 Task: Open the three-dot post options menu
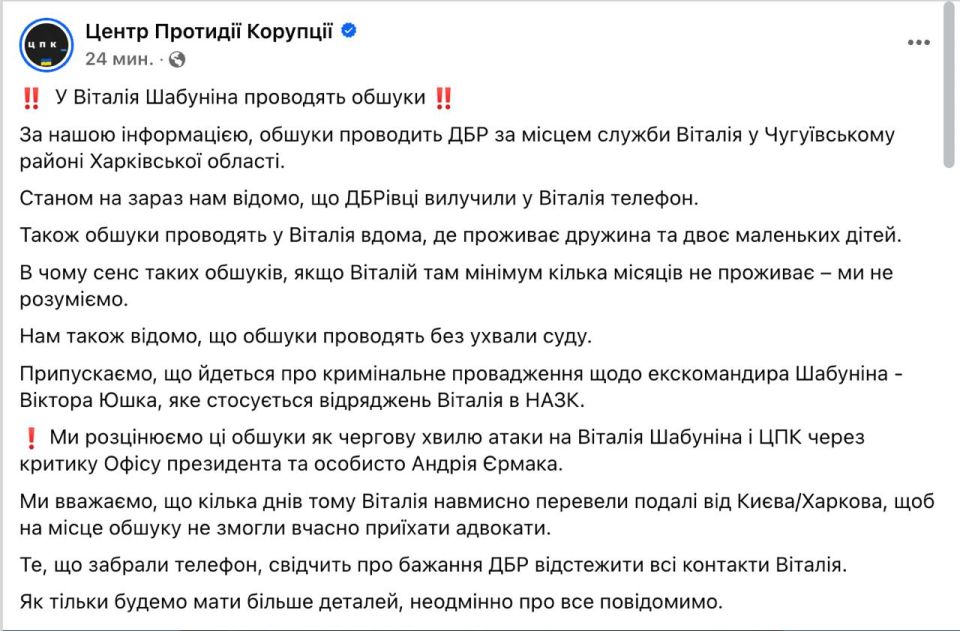tap(918, 42)
